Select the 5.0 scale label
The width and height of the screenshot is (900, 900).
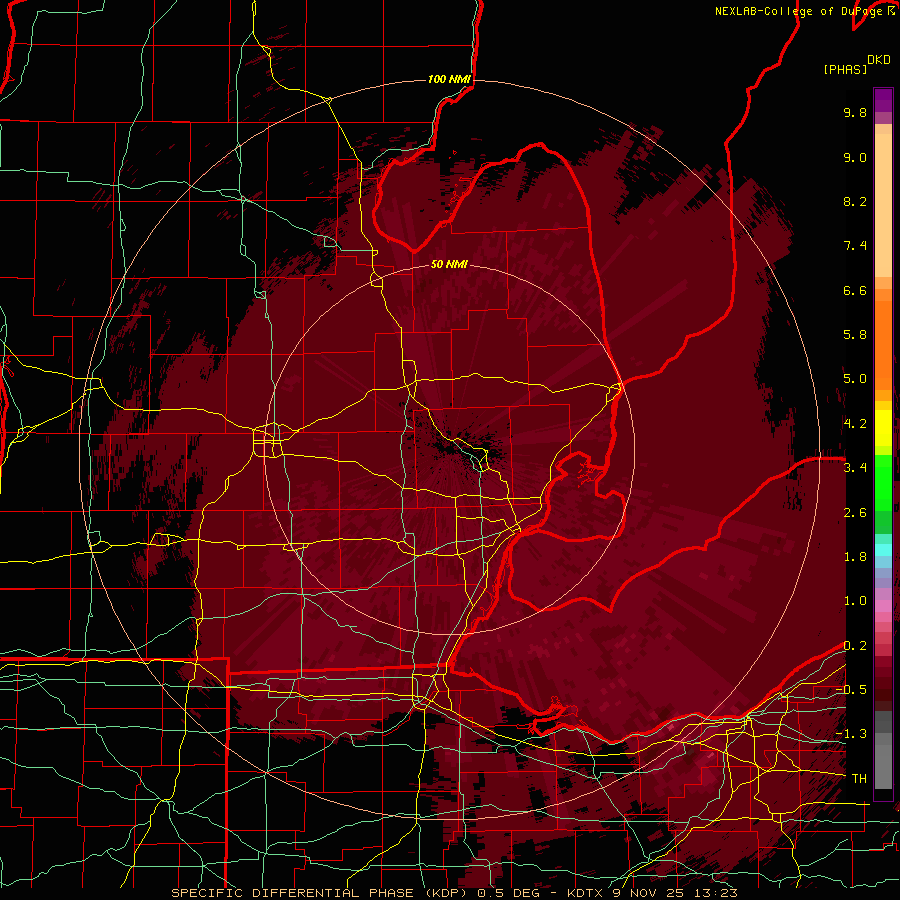[x=855, y=379]
